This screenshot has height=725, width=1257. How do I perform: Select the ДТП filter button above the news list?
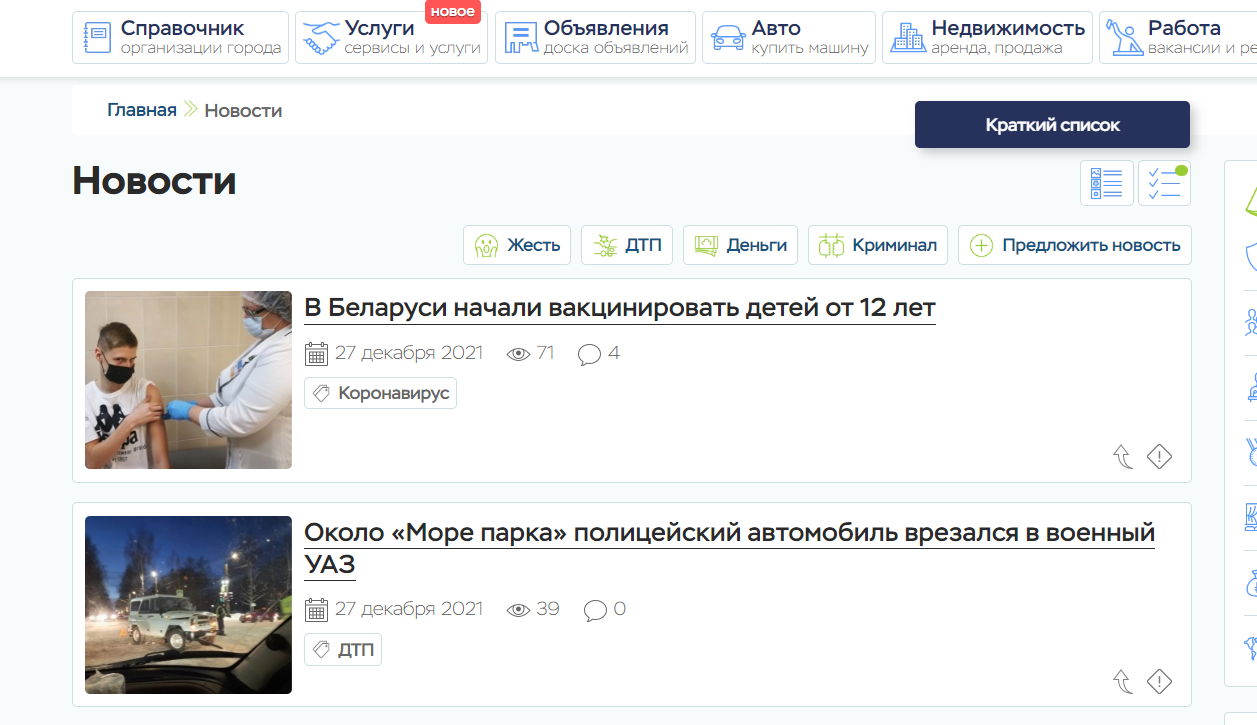point(627,245)
